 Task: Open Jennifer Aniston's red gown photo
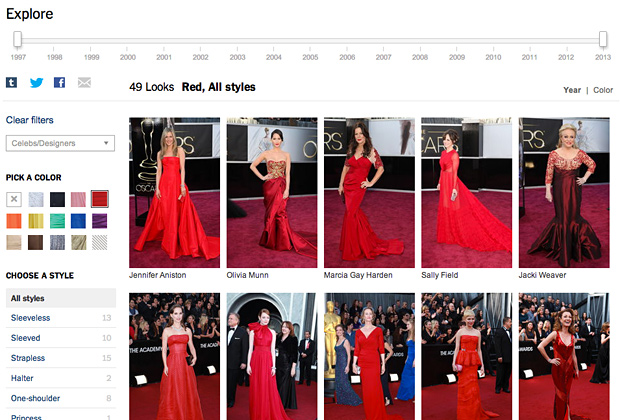pyautogui.click(x=174, y=193)
